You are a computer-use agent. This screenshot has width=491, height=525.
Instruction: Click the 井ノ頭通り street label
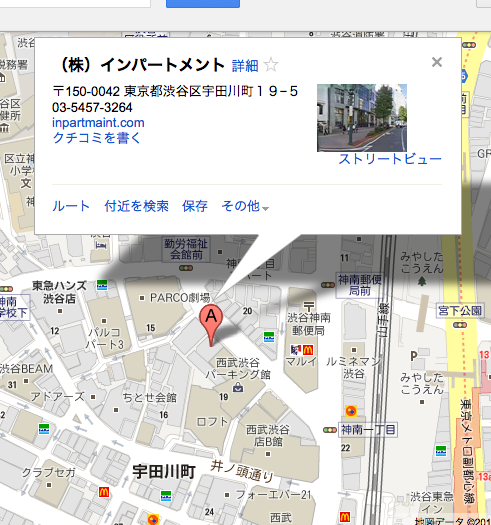point(242,470)
